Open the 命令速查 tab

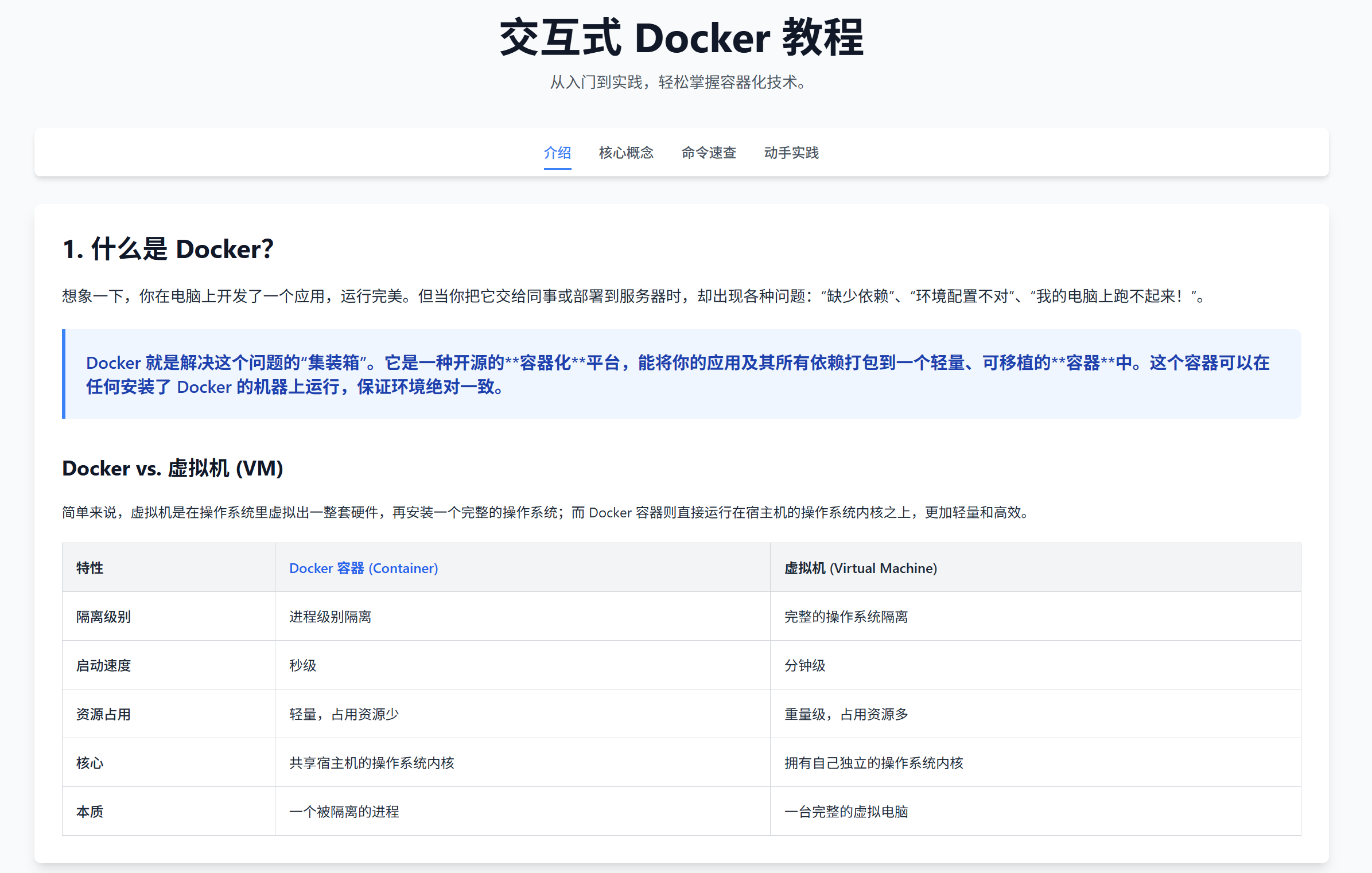tap(708, 153)
